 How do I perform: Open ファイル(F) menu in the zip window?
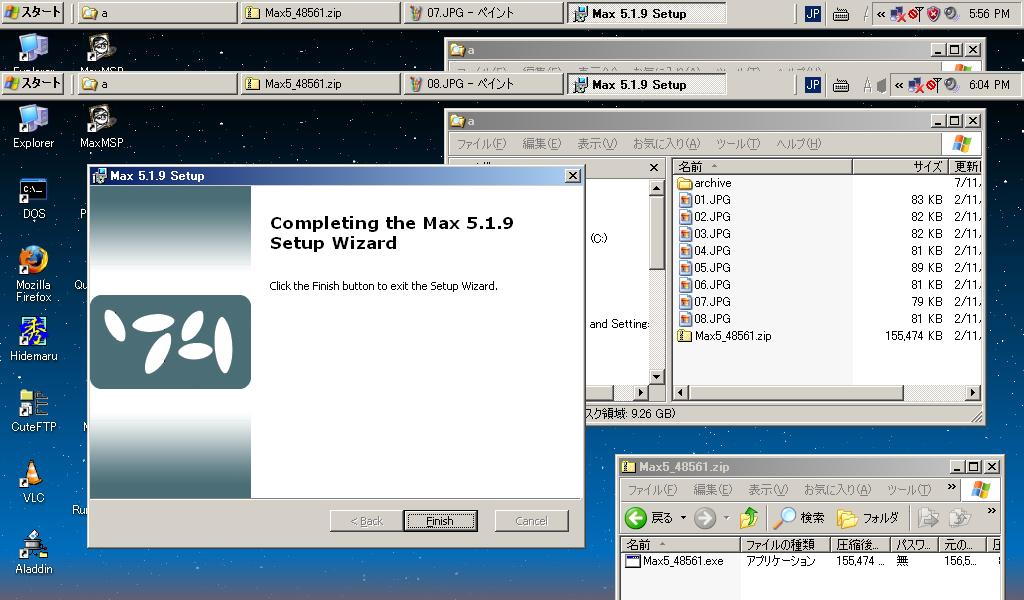tap(652, 490)
